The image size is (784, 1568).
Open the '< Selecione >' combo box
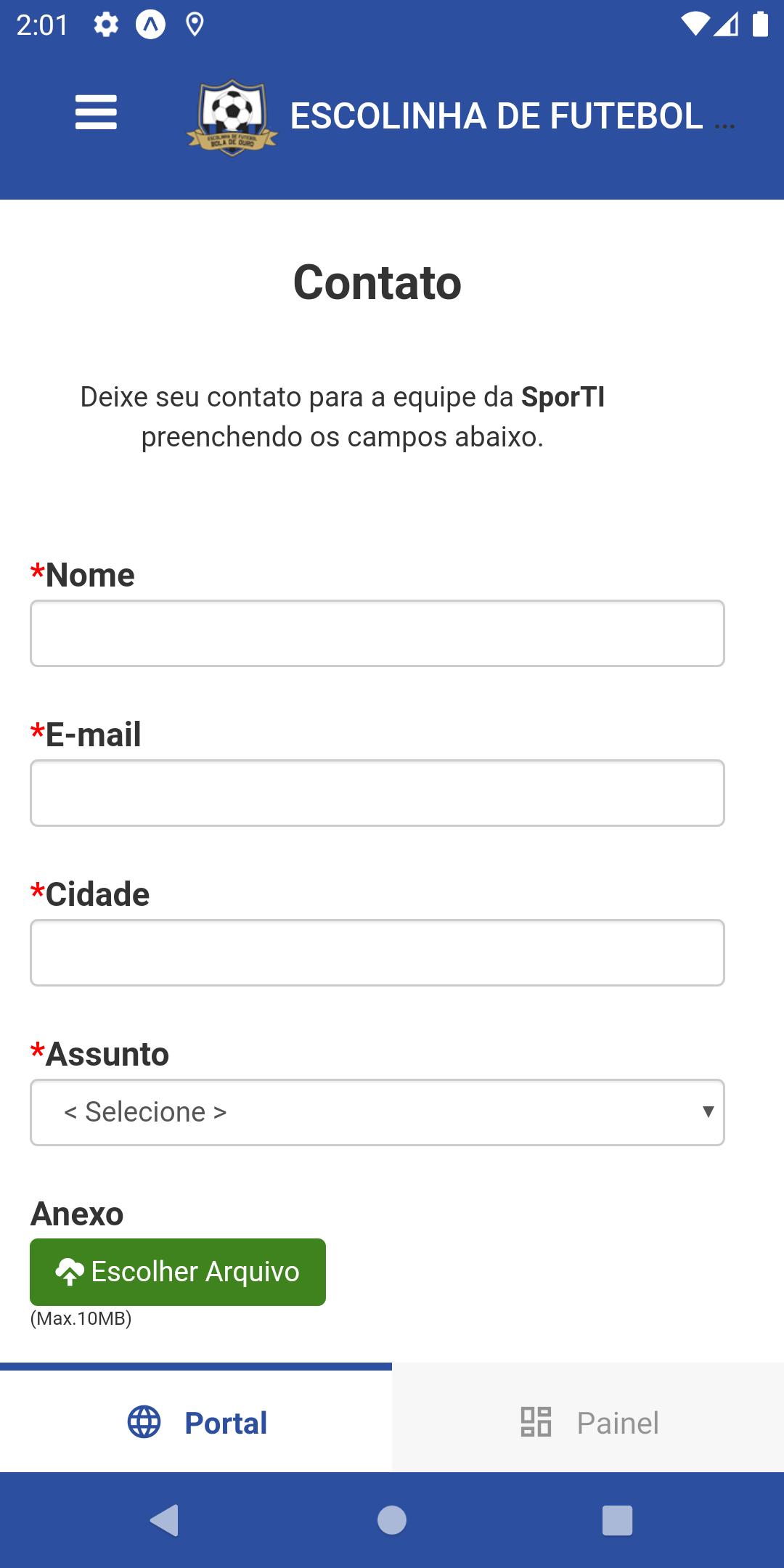(x=377, y=1112)
